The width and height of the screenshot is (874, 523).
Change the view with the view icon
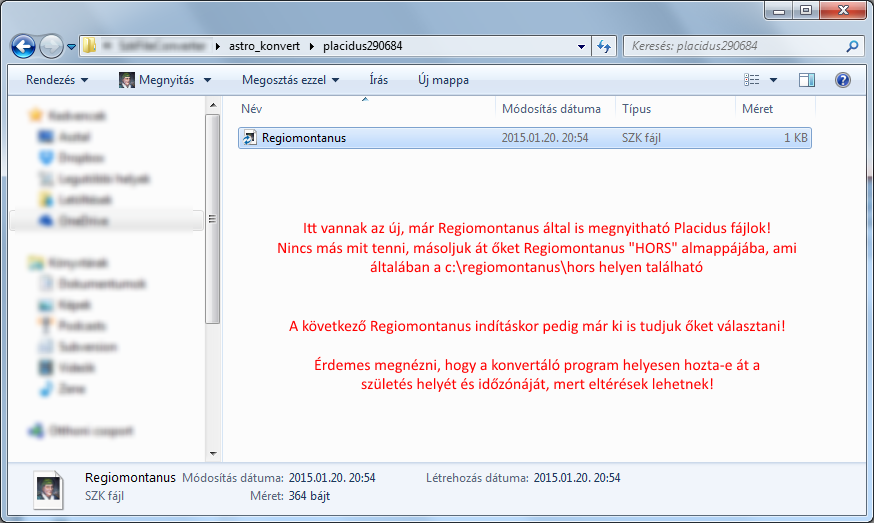[751, 80]
